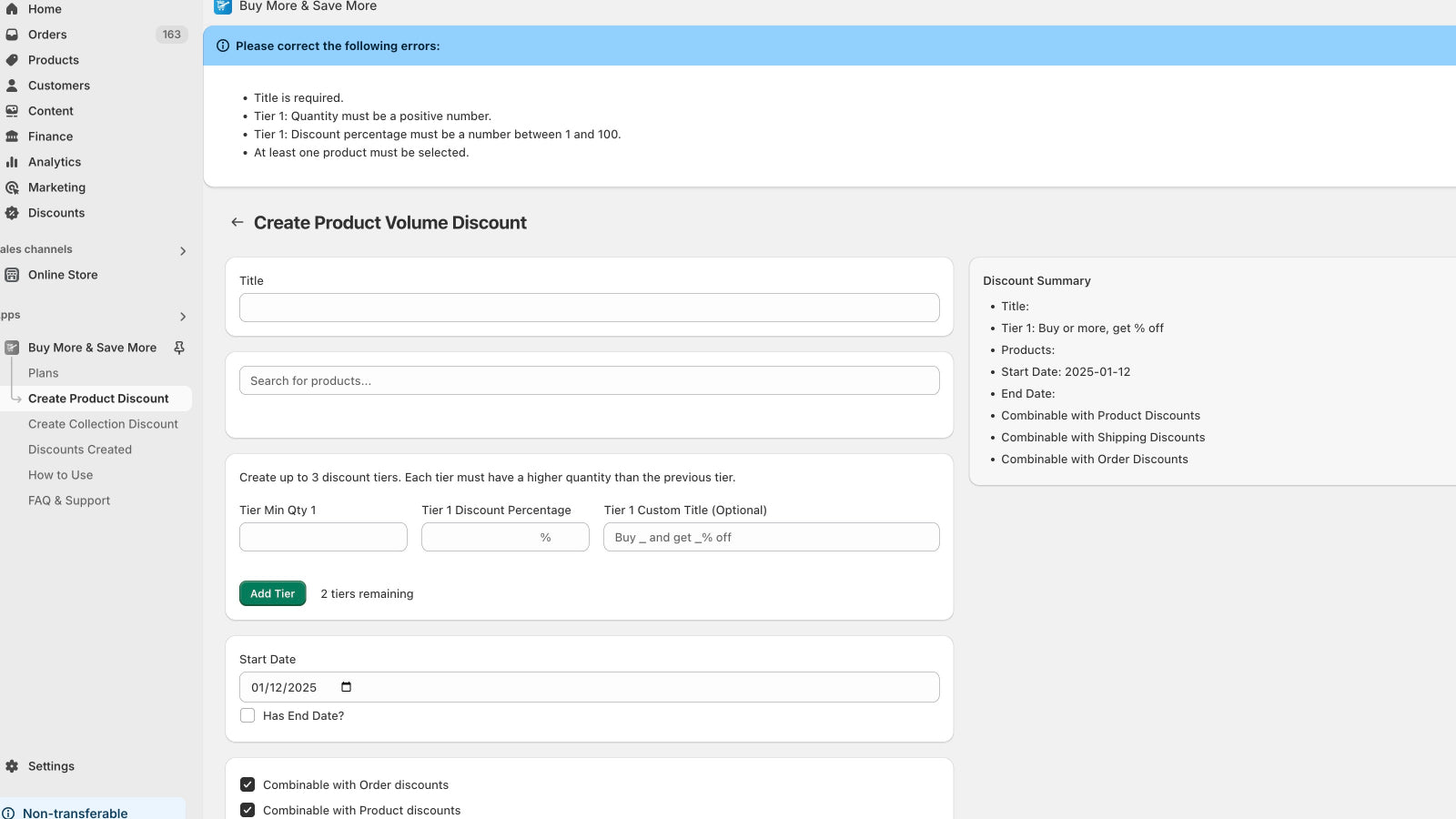Click the "Title is required." error message
Viewport: 1456px width, 819px height.
tap(298, 98)
